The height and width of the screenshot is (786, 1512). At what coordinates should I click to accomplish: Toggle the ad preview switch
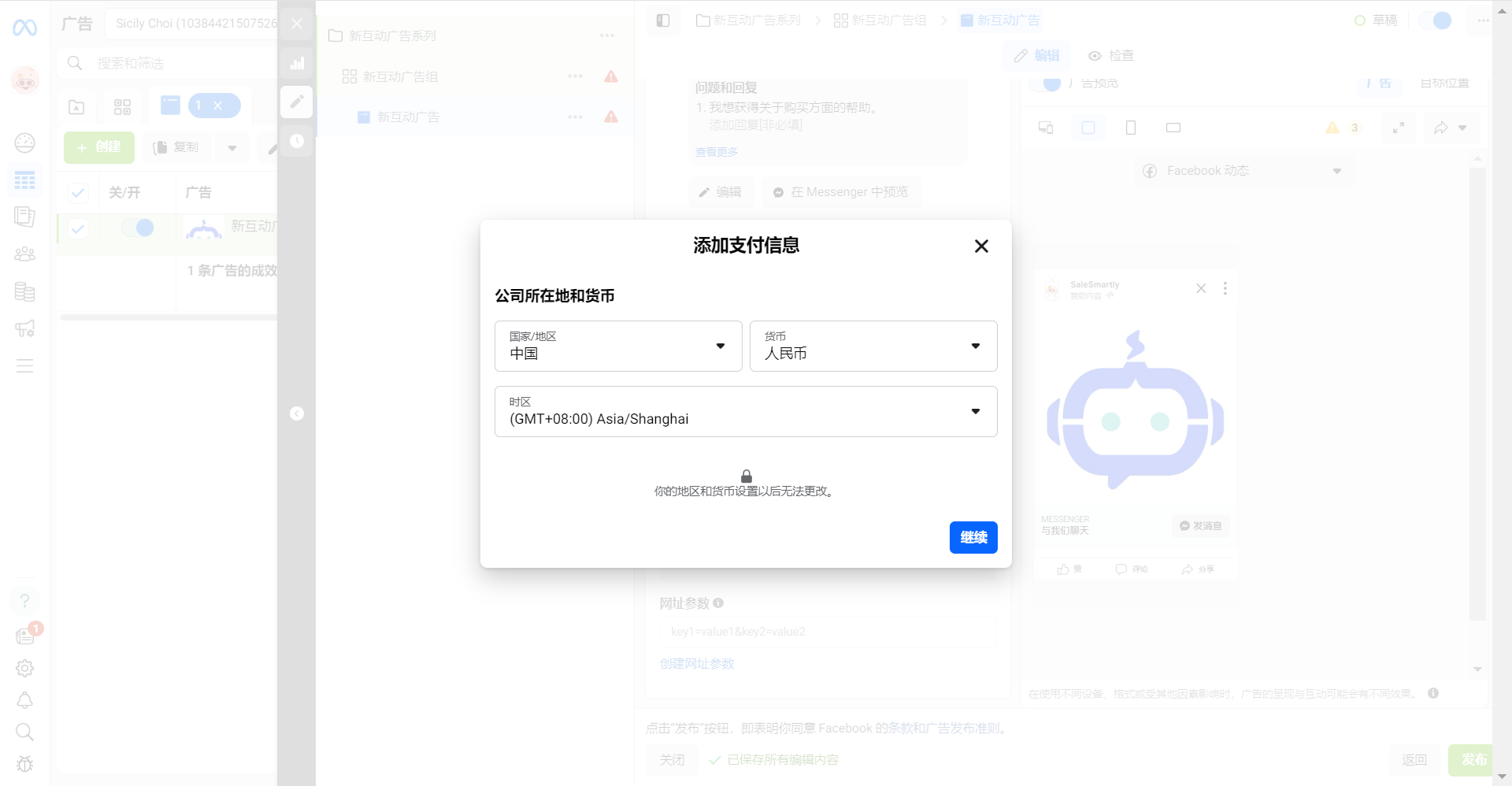pyautogui.click(x=1046, y=83)
